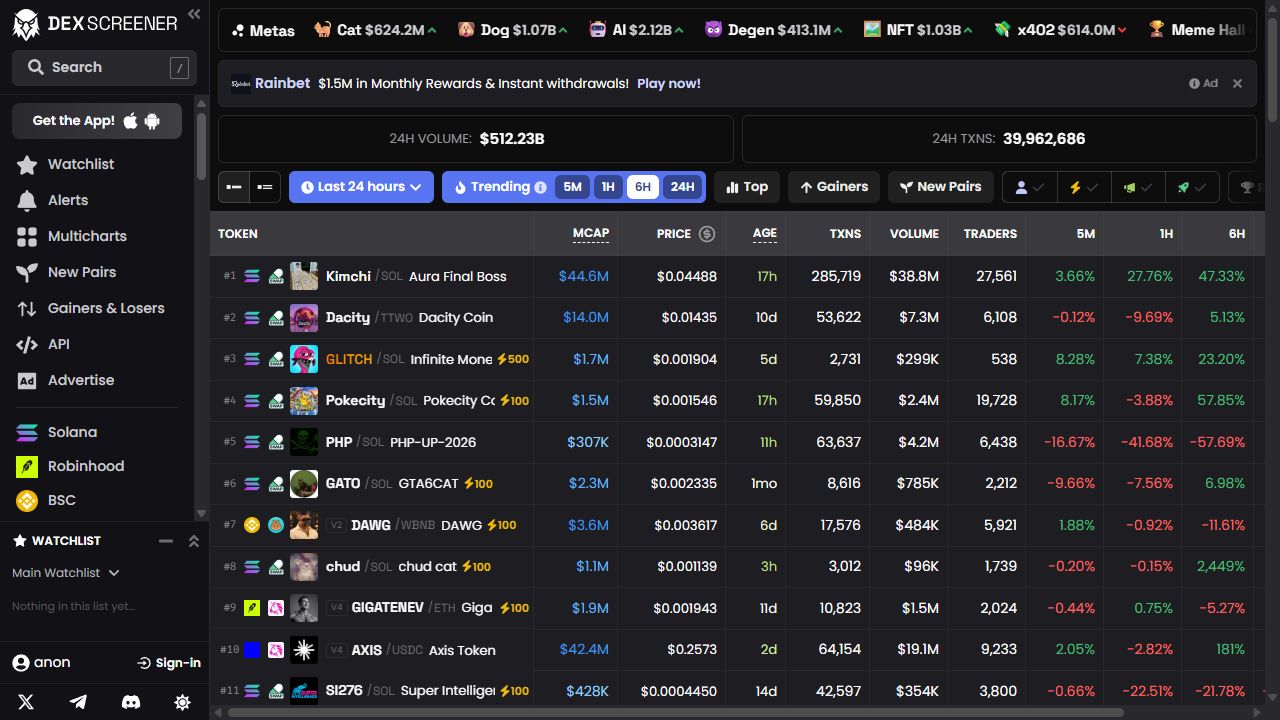Viewport: 1280px width, 720px height.
Task: Select the 24H trending timeframe
Action: [x=682, y=187]
